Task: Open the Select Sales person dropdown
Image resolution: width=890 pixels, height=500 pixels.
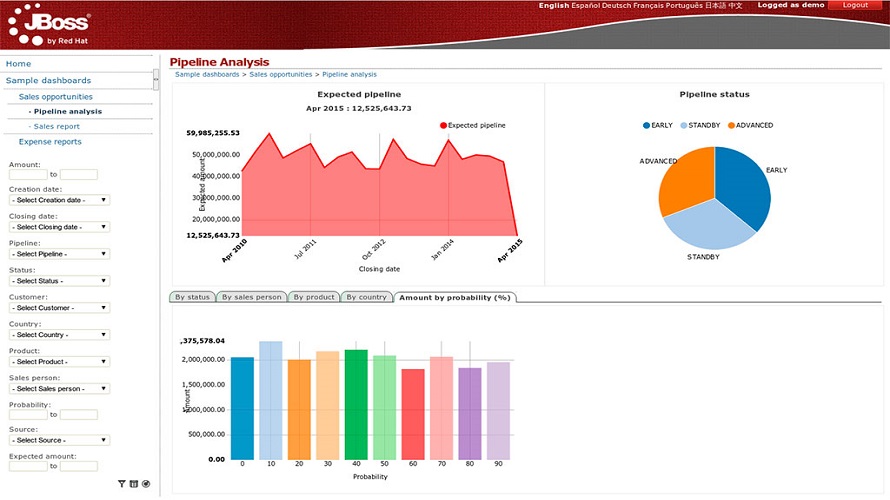Action: [x=60, y=389]
